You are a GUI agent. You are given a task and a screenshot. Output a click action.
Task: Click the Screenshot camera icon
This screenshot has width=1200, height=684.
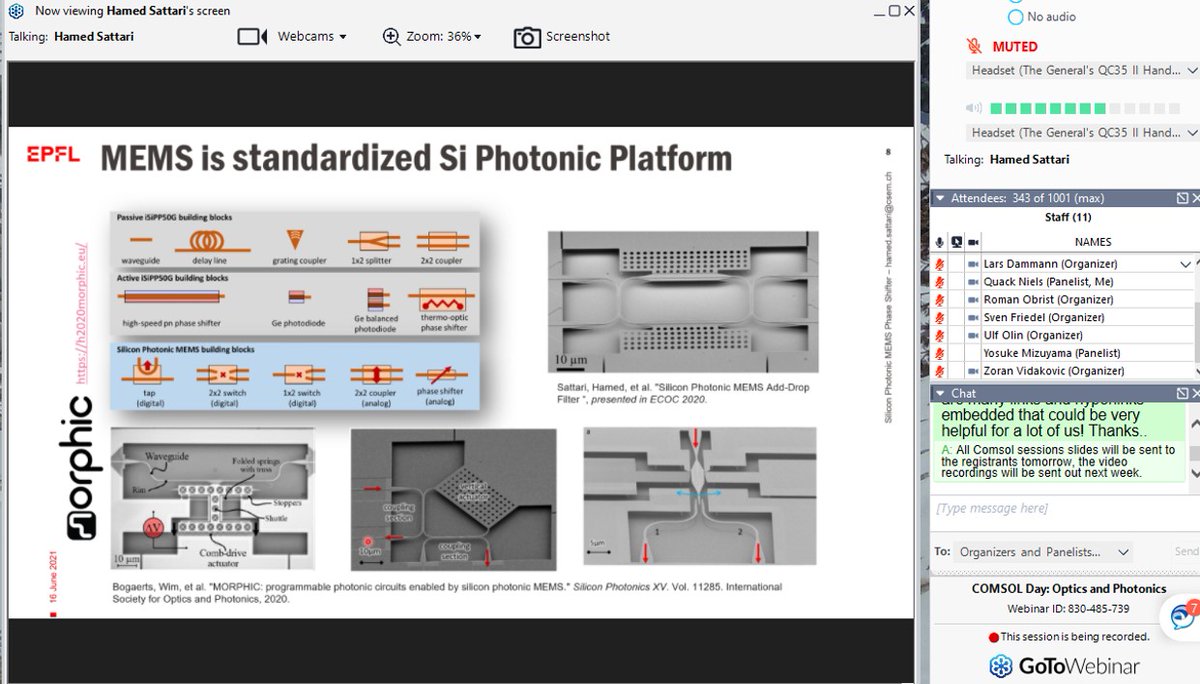coord(527,37)
